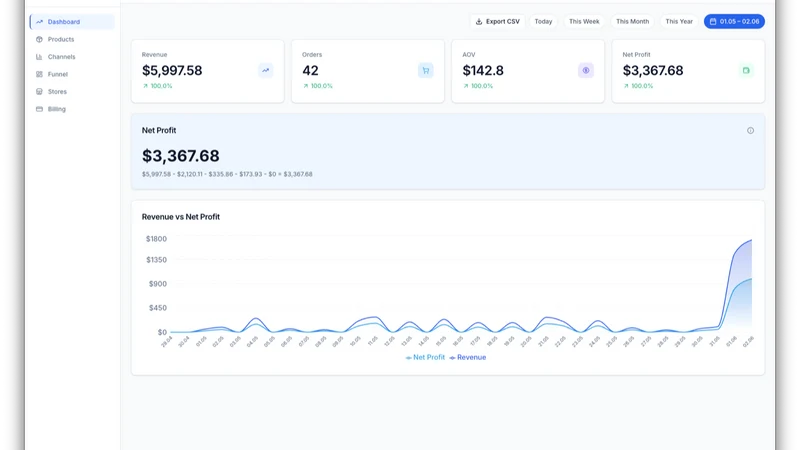Image resolution: width=800 pixels, height=450 pixels.
Task: Click the chart's revenue peak at right end
Action: [751, 240]
